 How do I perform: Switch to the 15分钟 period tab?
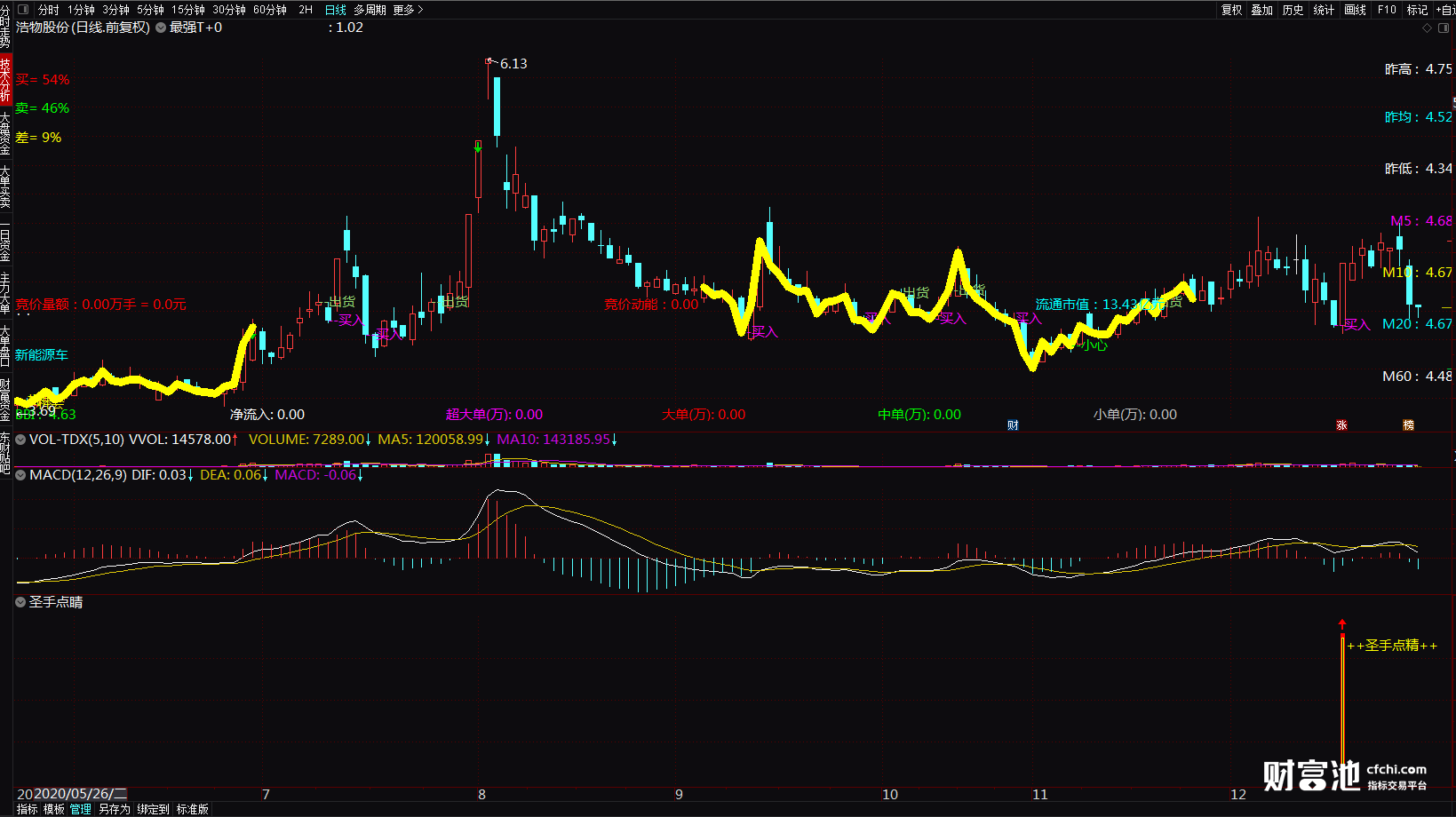coord(188,10)
